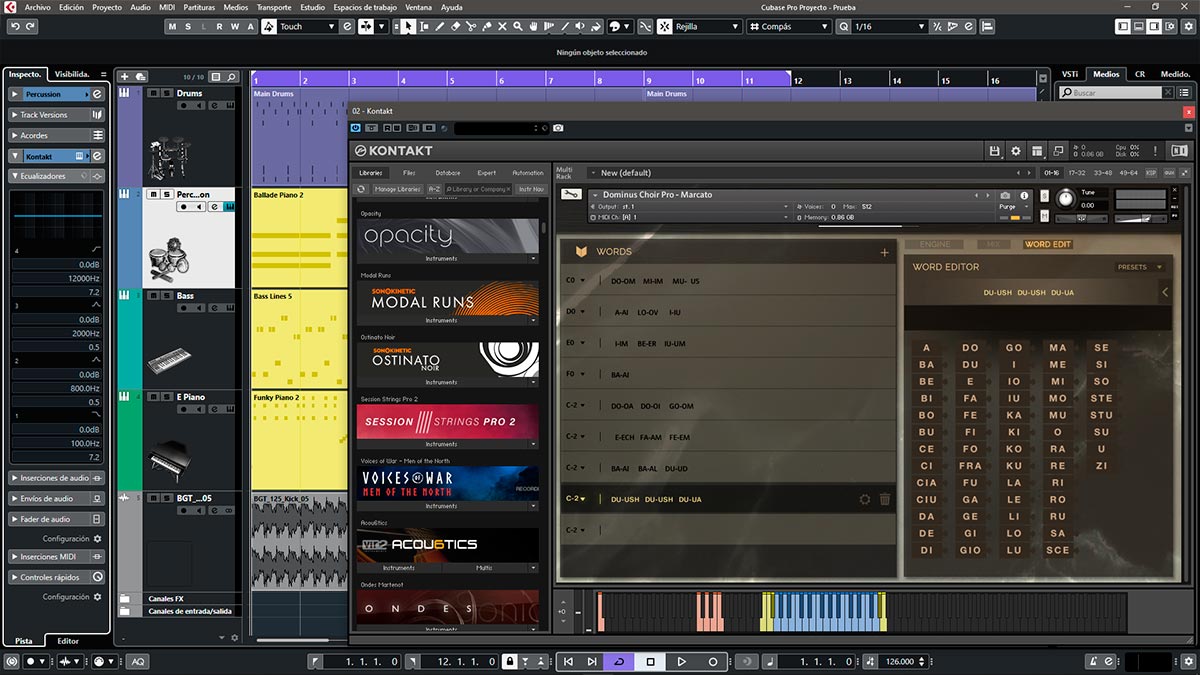Toggle global Solo (S) in toolbar
This screenshot has width=1200, height=675.
click(188, 26)
